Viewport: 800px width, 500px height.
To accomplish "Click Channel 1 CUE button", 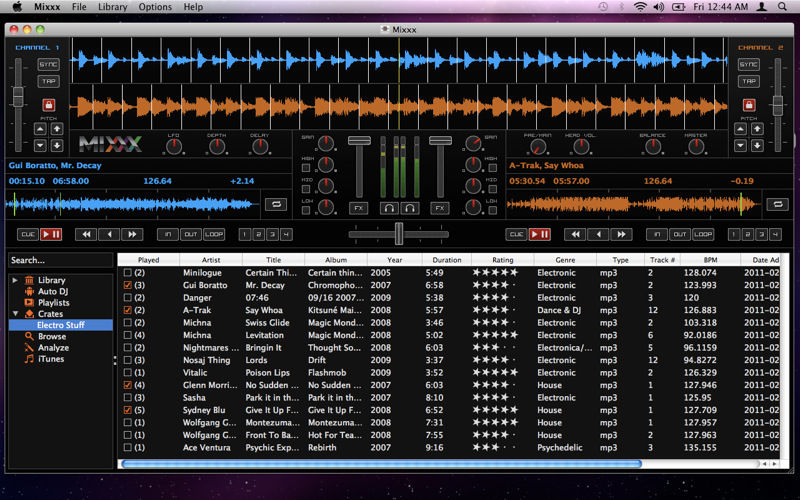I will tap(28, 234).
